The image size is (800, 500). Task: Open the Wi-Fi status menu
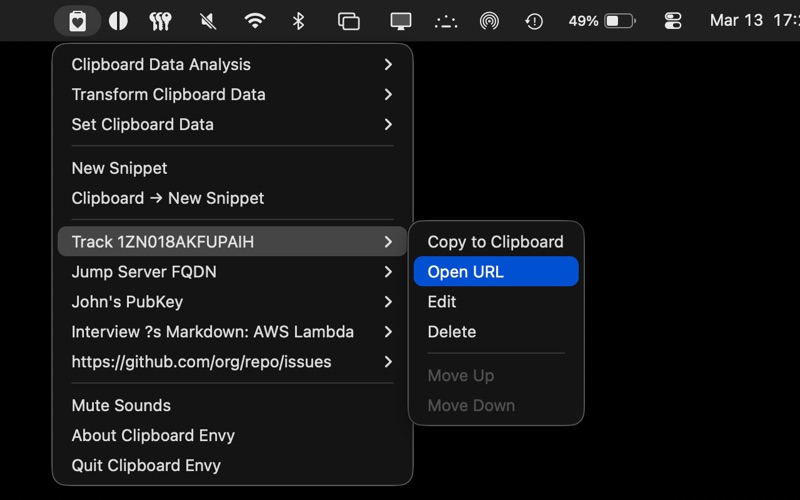click(255, 21)
